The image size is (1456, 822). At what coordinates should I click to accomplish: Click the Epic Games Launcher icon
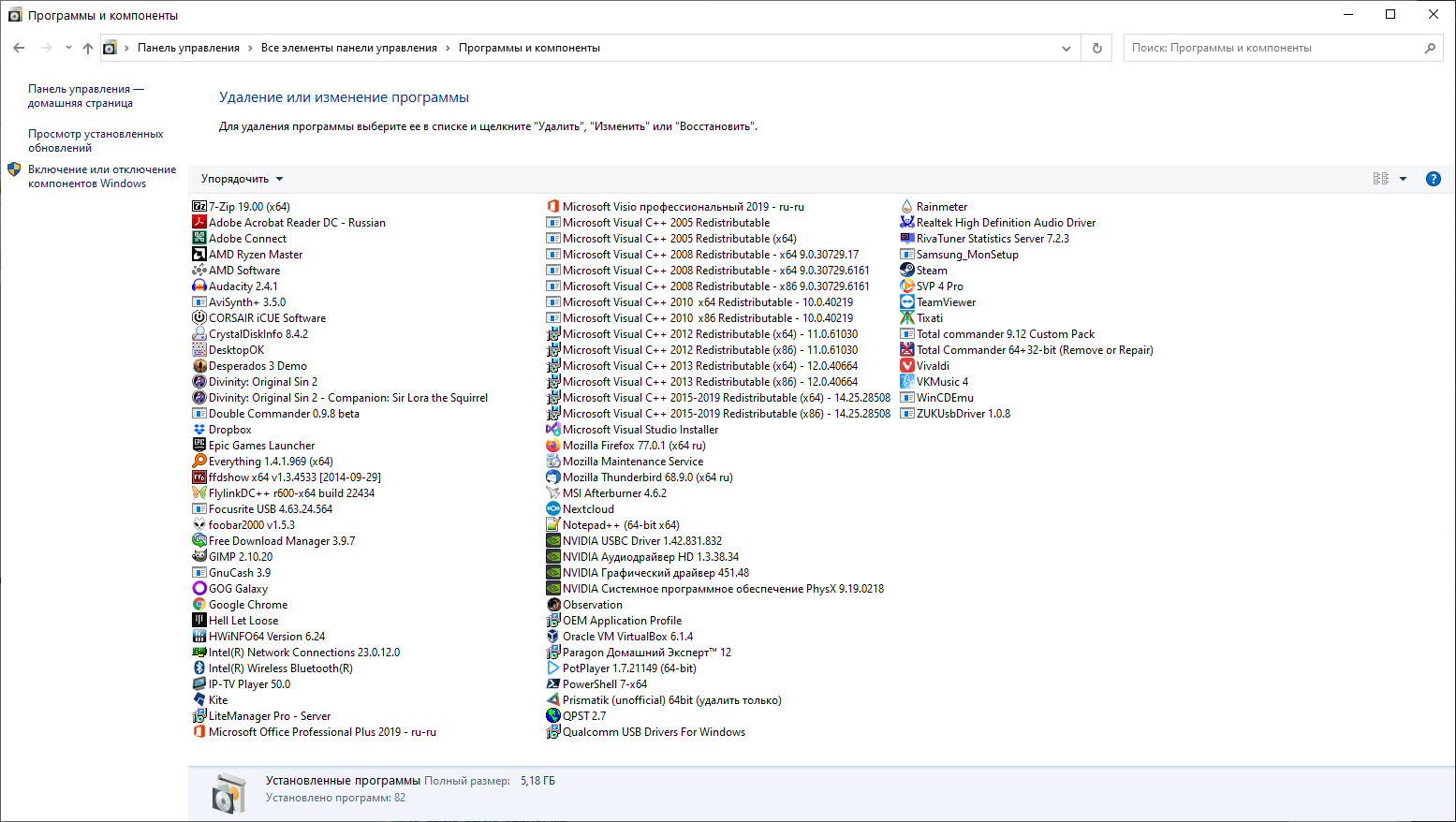199,446
